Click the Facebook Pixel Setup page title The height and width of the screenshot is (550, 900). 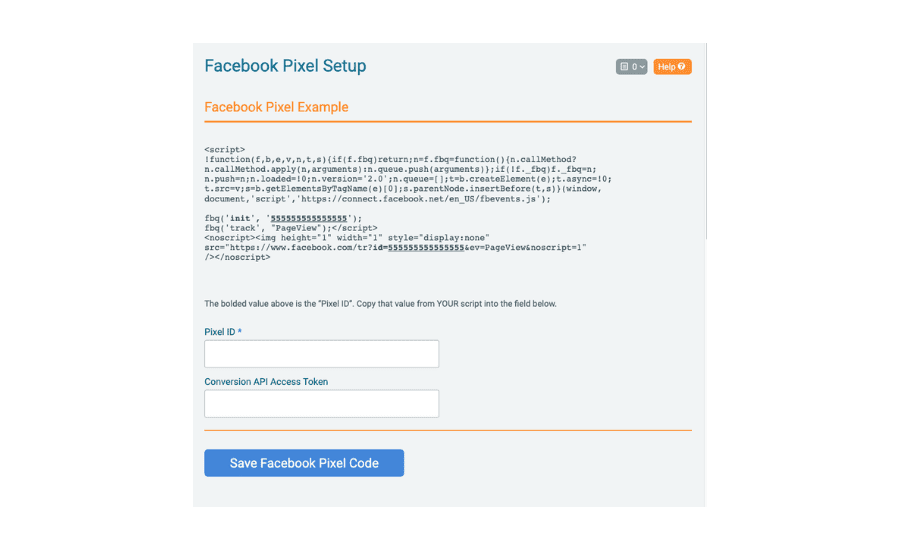click(285, 65)
